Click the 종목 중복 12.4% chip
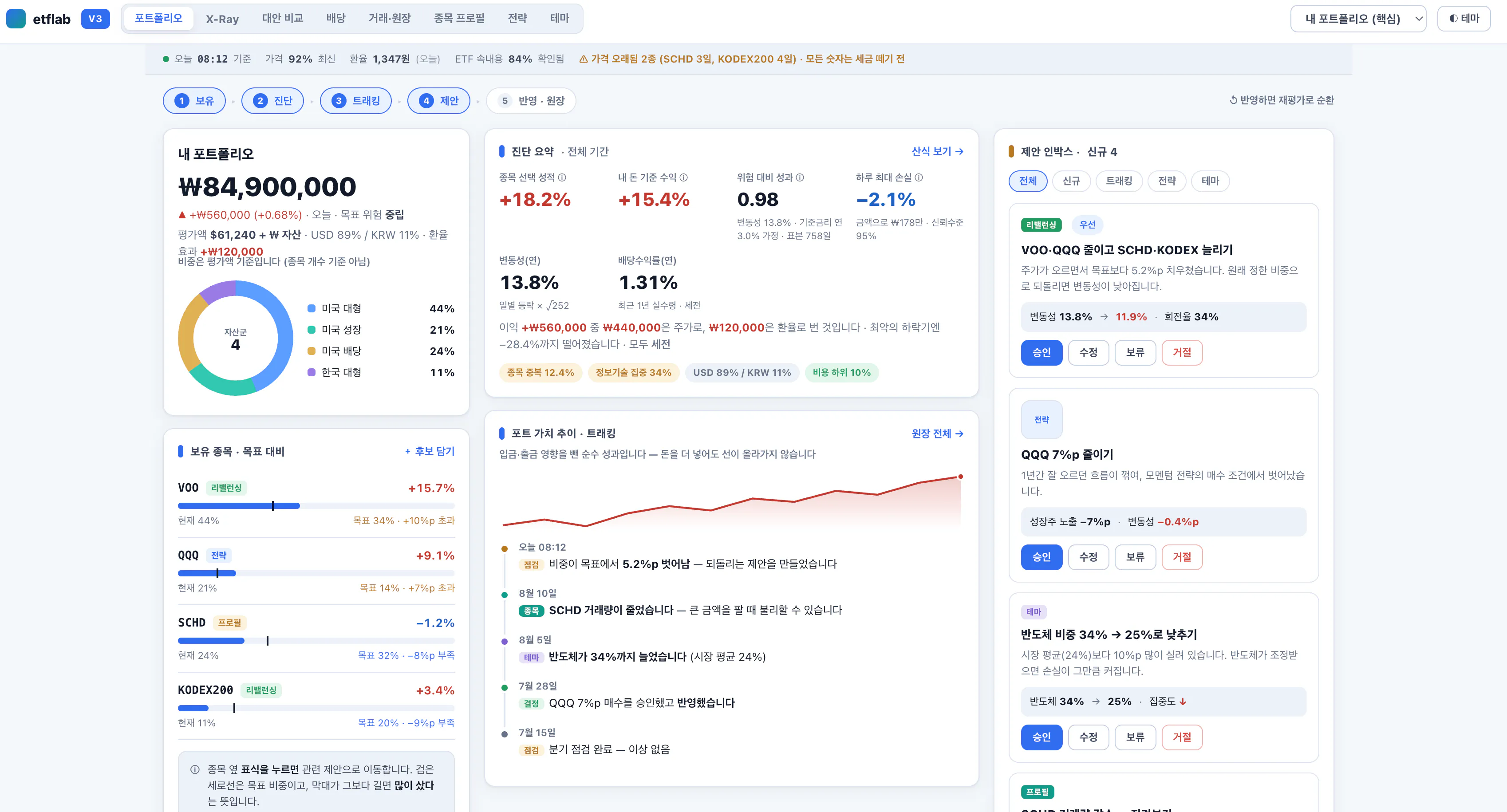Screen dimensions: 1507x812 [x=540, y=373]
